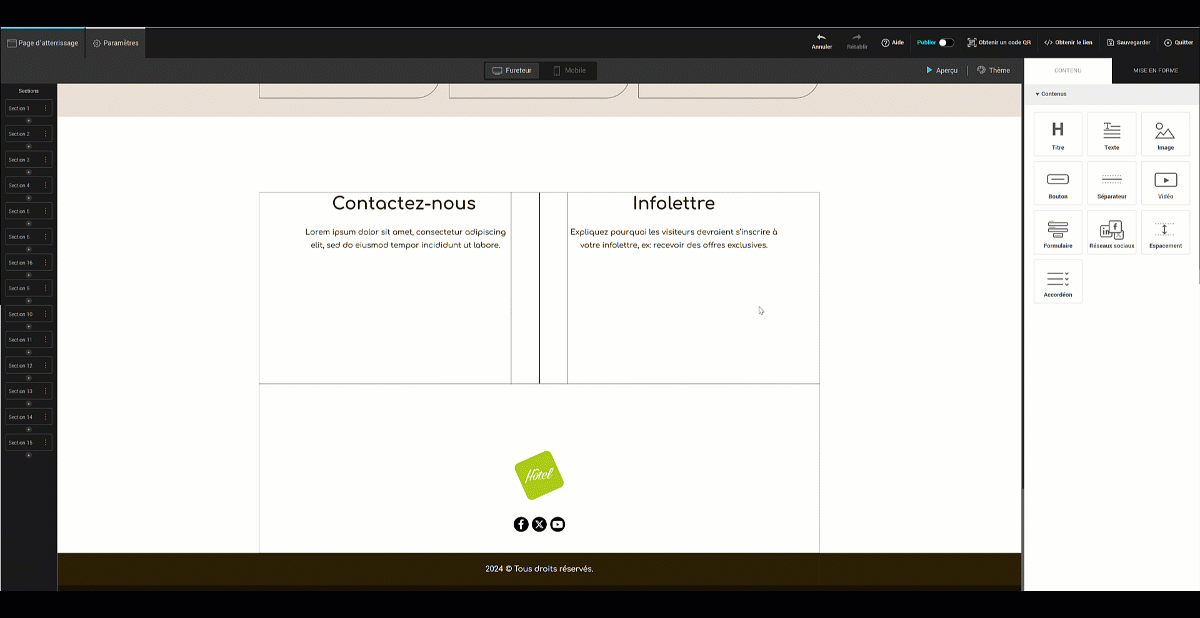Select Section 13 in sections list
Screen dimensions: 1200x618
pos(28,391)
